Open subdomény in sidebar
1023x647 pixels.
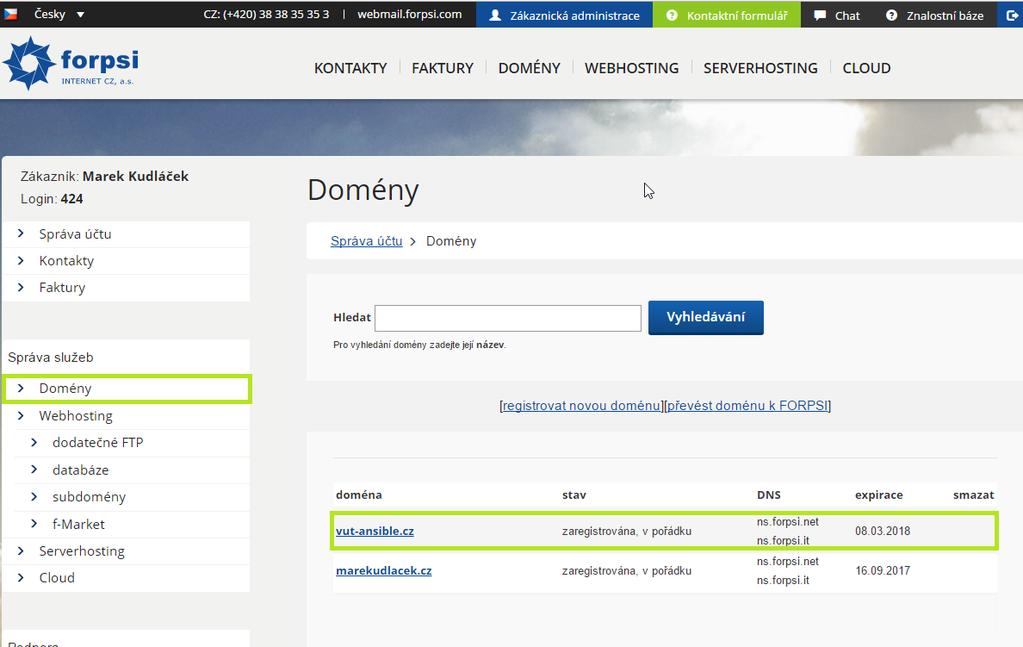(x=89, y=497)
